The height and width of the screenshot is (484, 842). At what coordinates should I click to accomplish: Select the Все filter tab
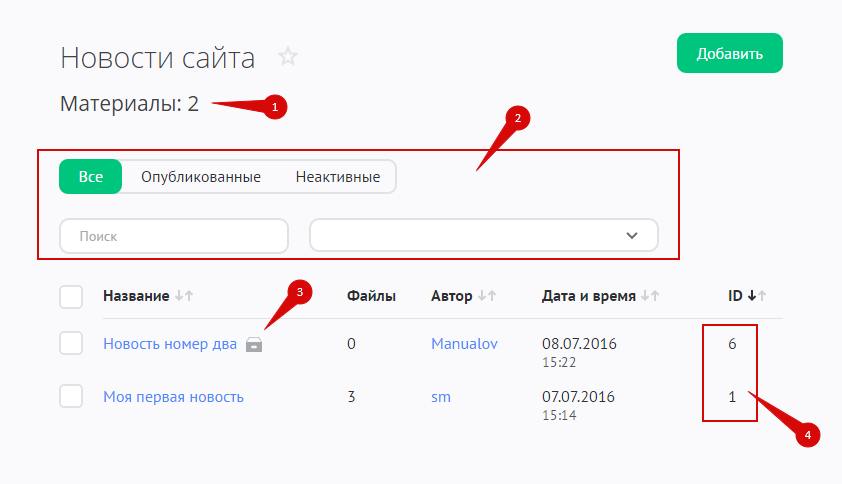pos(91,177)
